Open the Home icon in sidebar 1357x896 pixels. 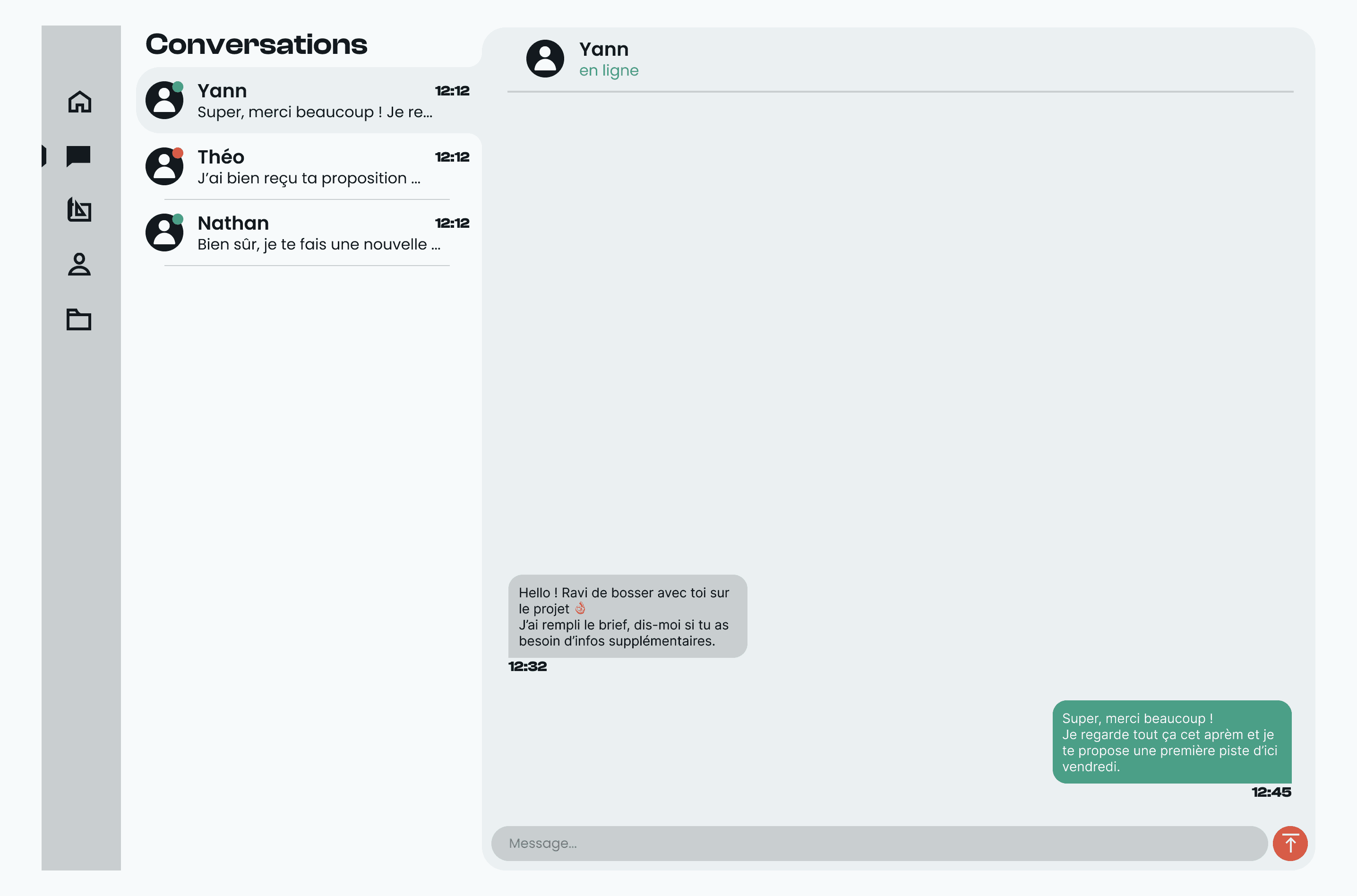(x=79, y=102)
